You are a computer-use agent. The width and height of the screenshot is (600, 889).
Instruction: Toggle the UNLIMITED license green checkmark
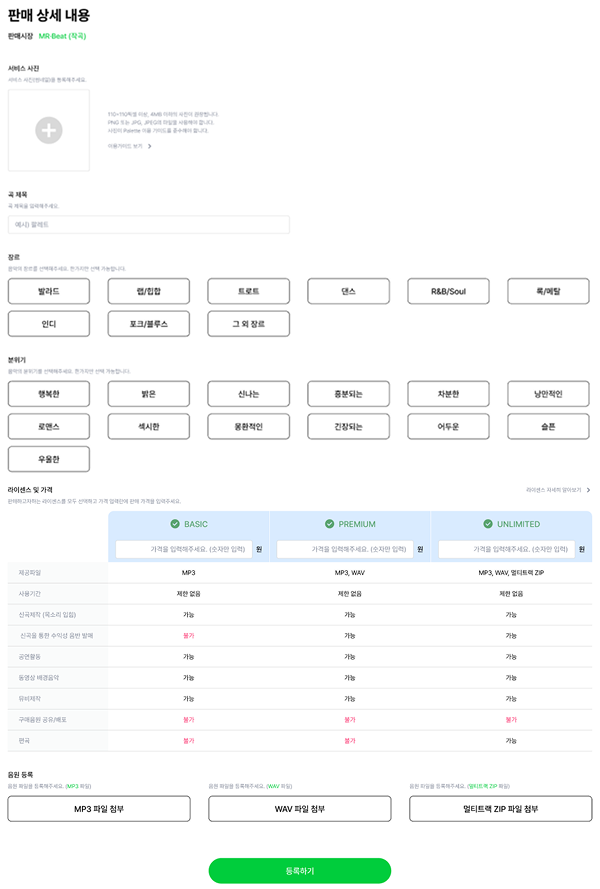[488, 524]
